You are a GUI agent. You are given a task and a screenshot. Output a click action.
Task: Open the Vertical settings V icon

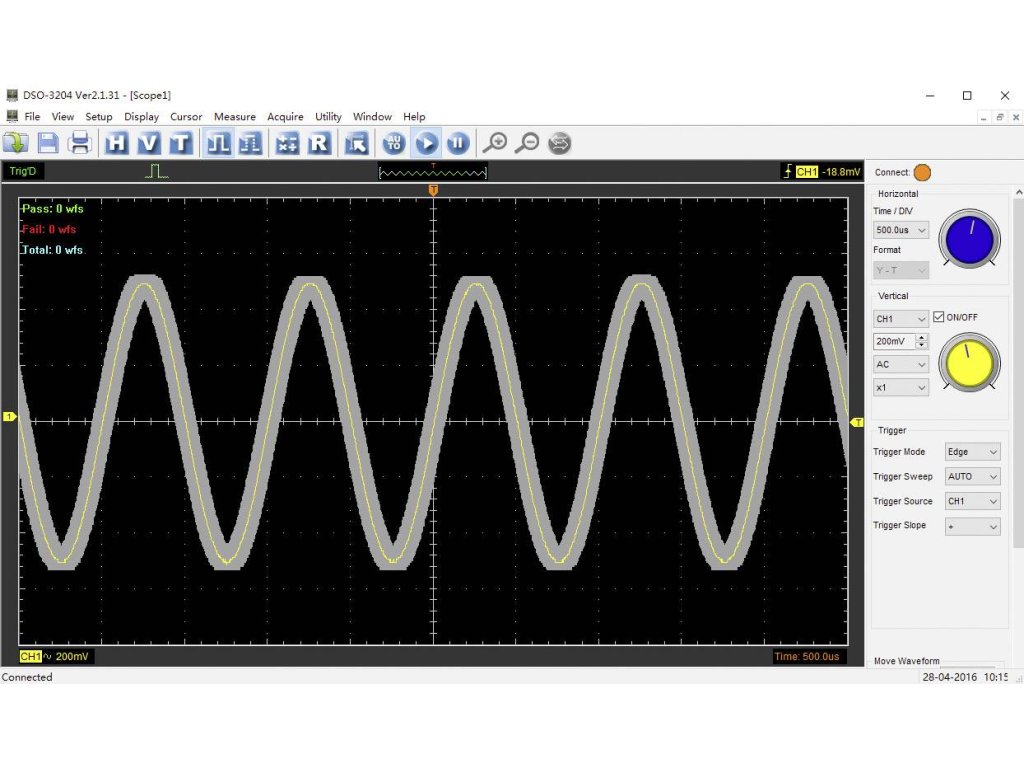pyautogui.click(x=148, y=143)
